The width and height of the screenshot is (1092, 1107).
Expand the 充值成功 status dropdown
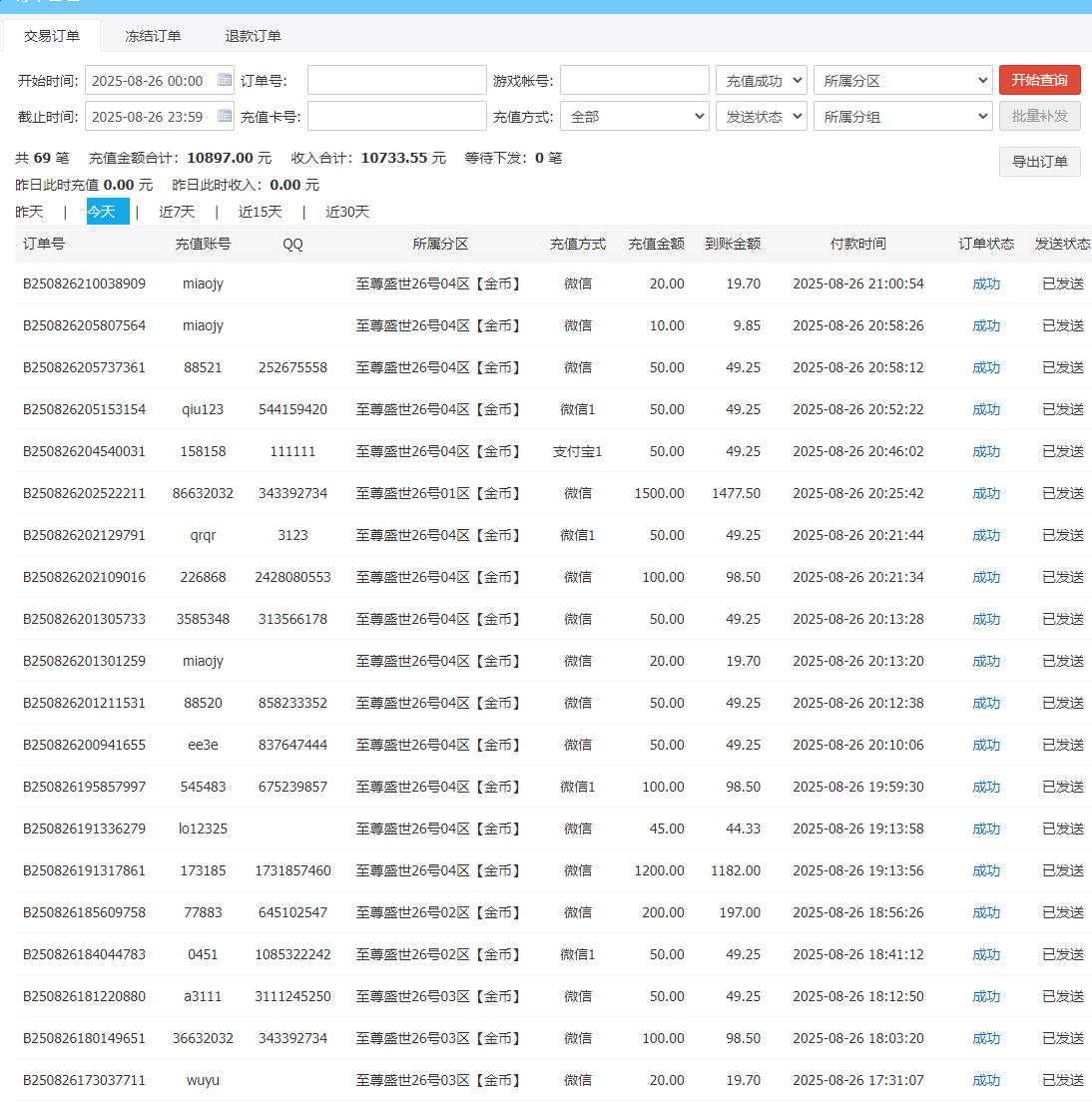click(761, 81)
